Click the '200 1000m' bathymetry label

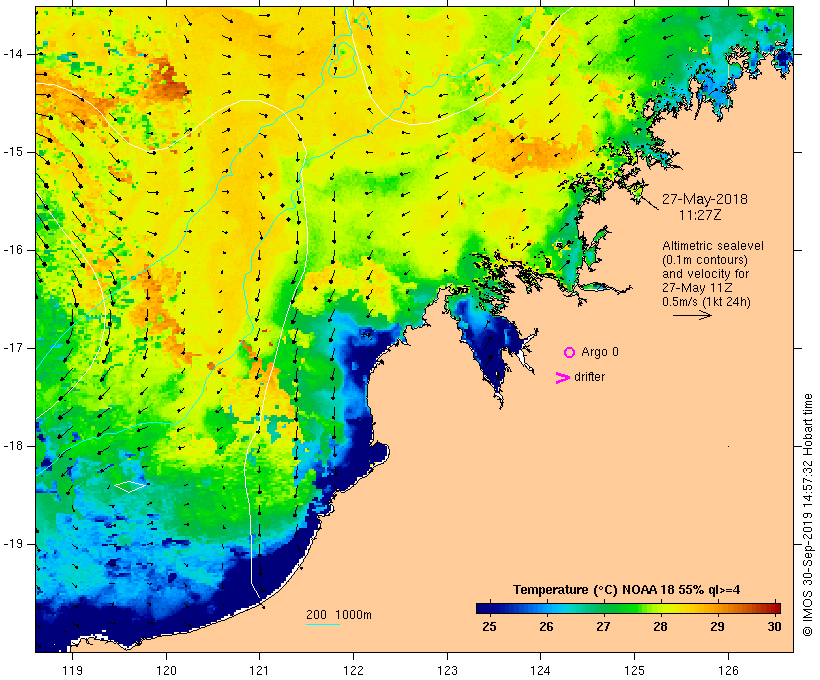point(339,615)
